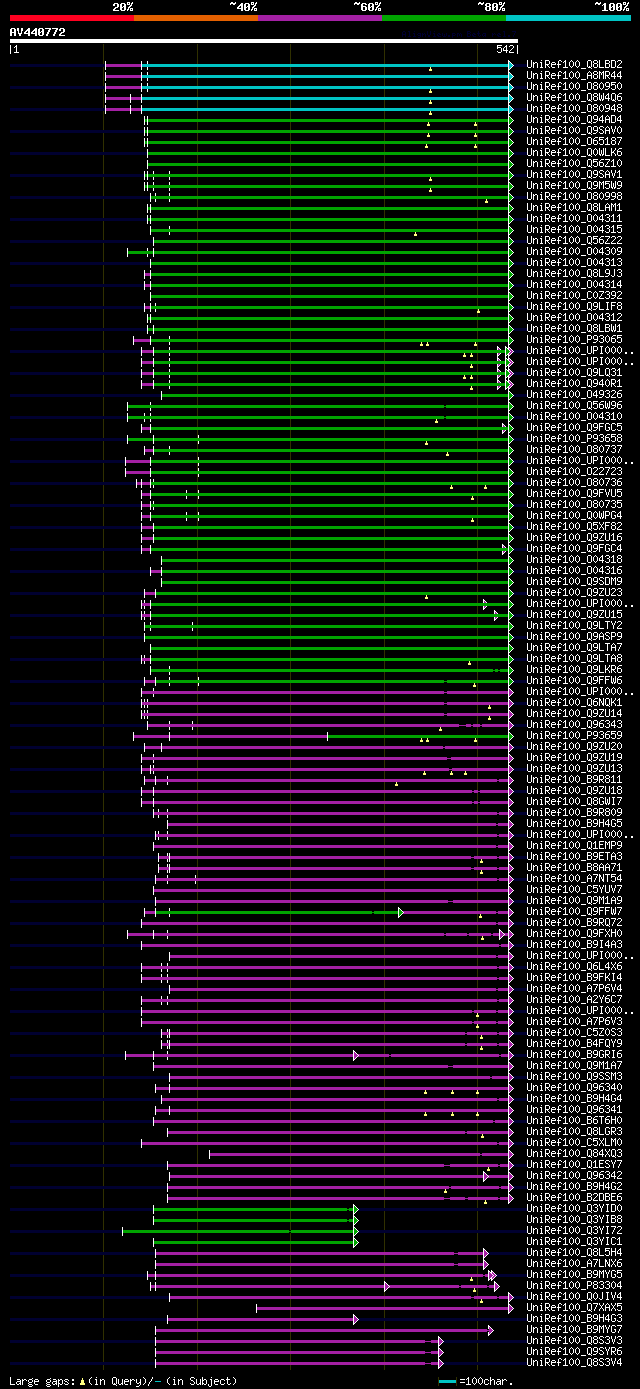The height and width of the screenshot is (1389, 640).
Task: Click label UniRef100_Q8GWI7
Action: click(x=574, y=802)
